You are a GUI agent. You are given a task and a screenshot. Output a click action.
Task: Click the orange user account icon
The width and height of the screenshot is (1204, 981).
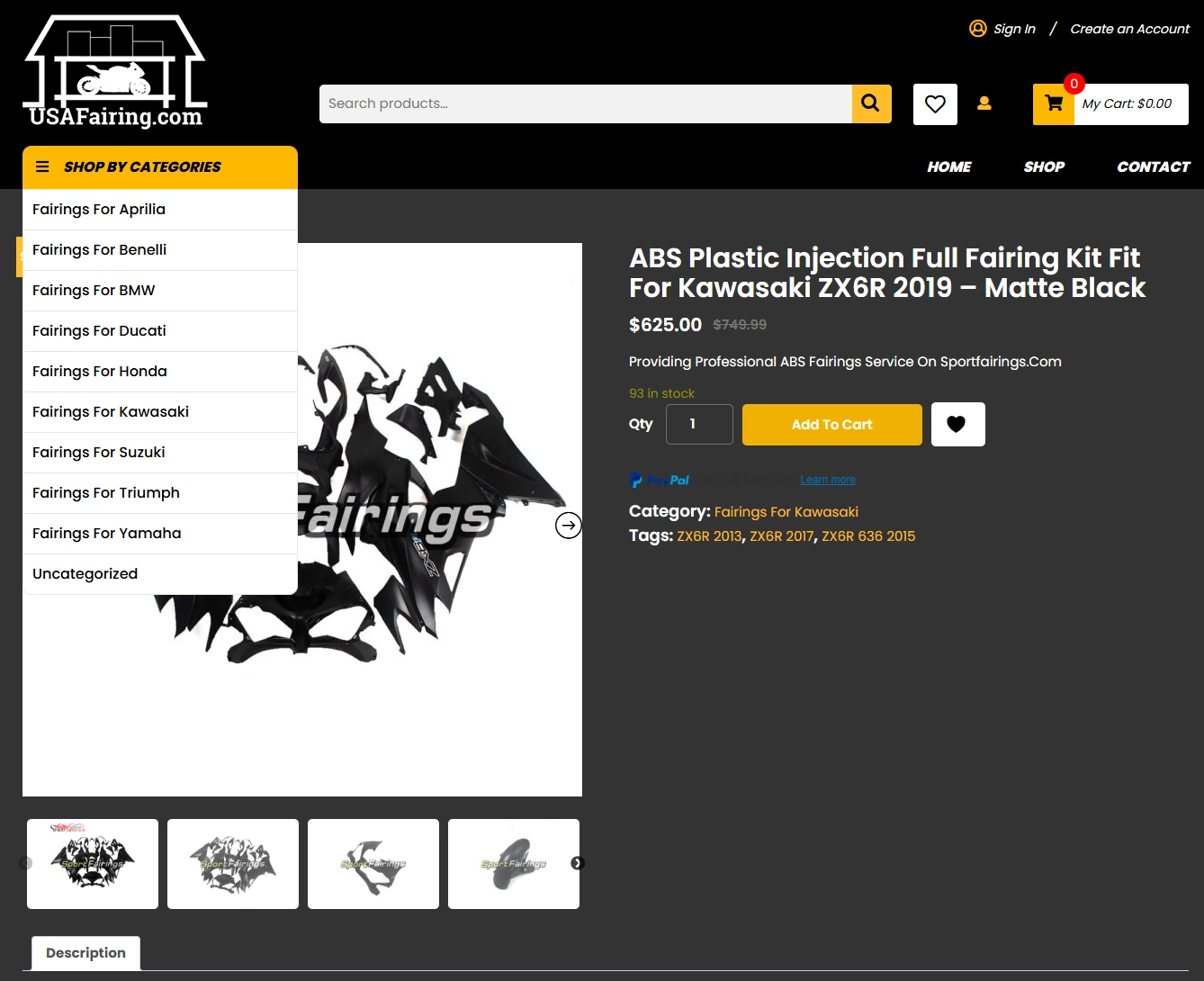tap(984, 103)
